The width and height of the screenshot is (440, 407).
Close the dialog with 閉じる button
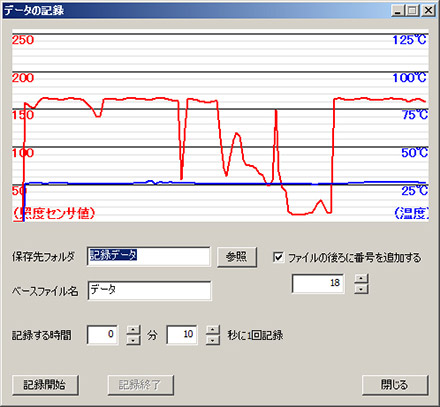pyautogui.click(x=395, y=385)
